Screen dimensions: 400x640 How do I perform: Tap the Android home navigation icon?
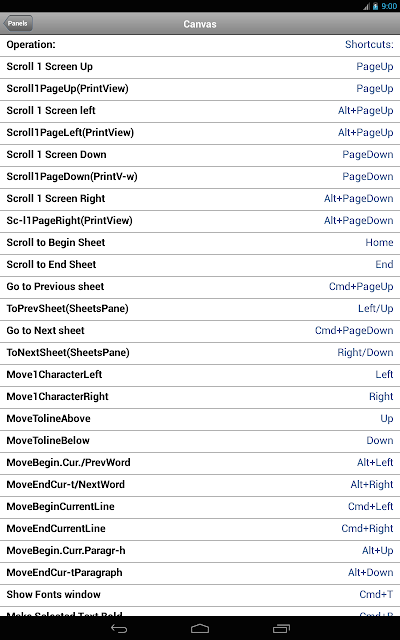pyautogui.click(x=200, y=629)
